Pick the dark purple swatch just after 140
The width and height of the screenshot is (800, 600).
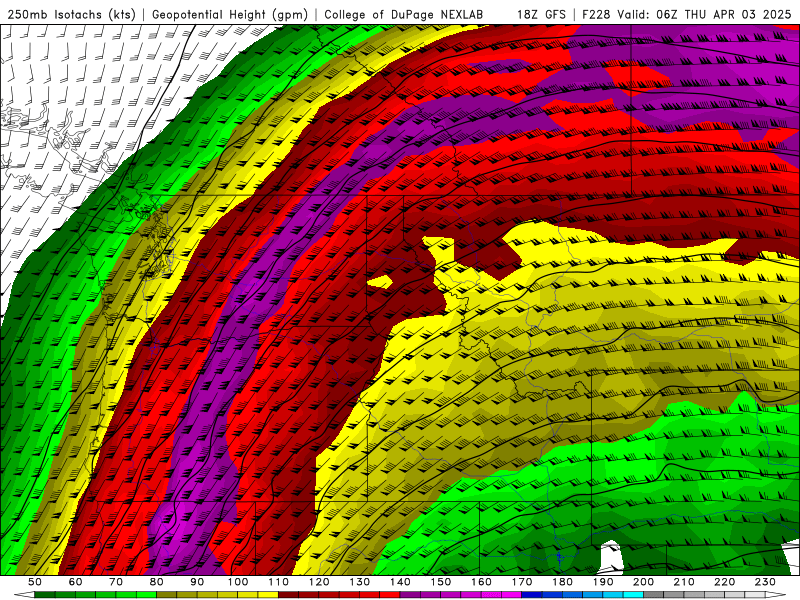pyautogui.click(x=410, y=595)
